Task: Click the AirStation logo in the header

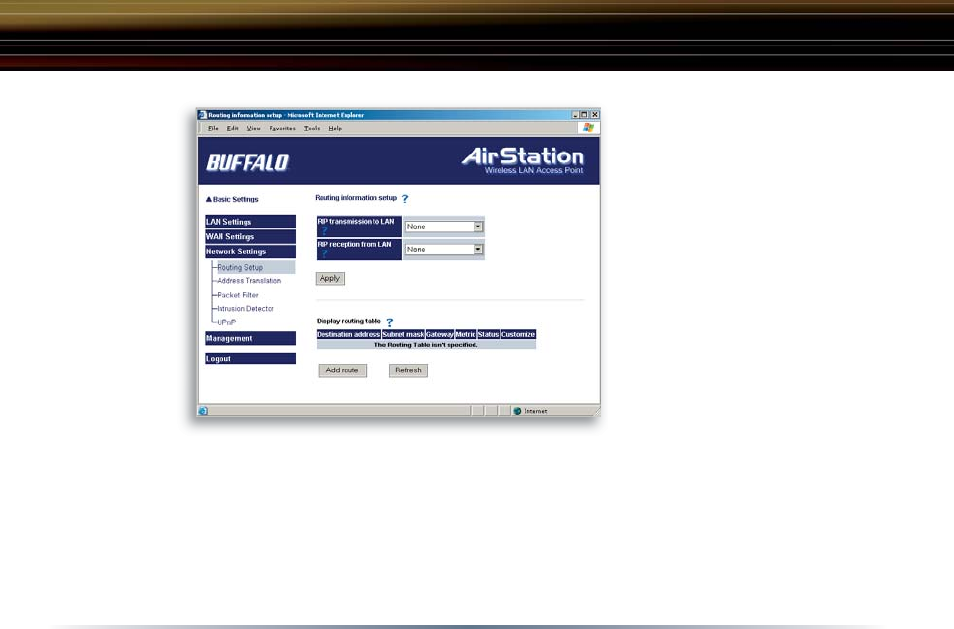Action: [x=523, y=161]
